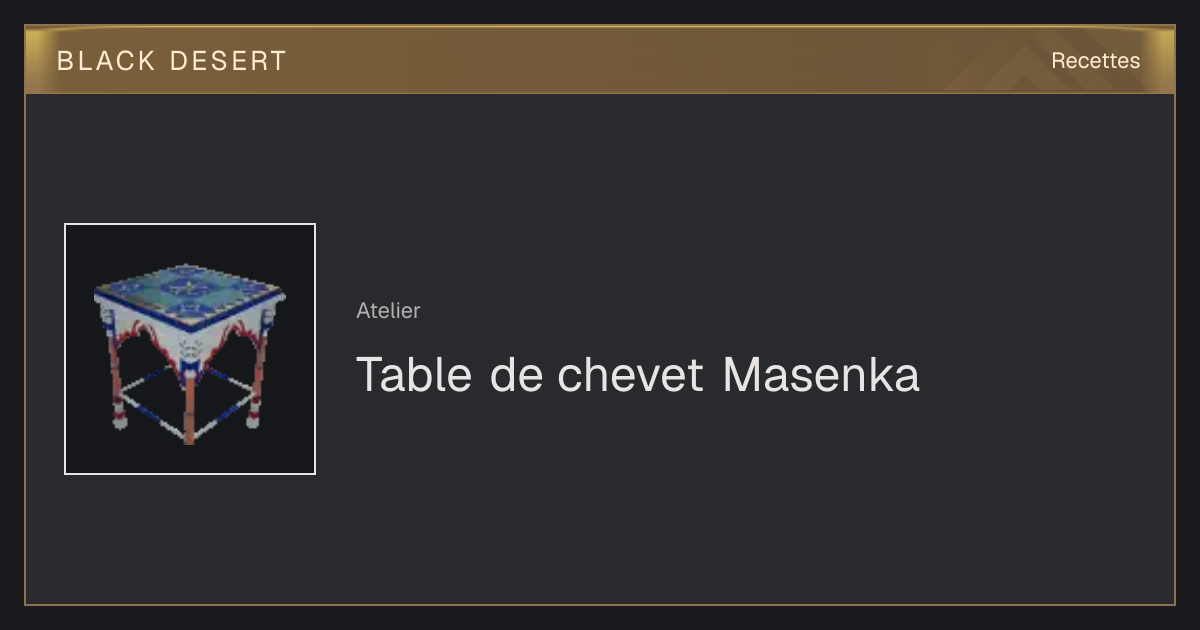Click the word chevet in the heading
Viewport: 1200px width, 630px height.
click(x=630, y=375)
